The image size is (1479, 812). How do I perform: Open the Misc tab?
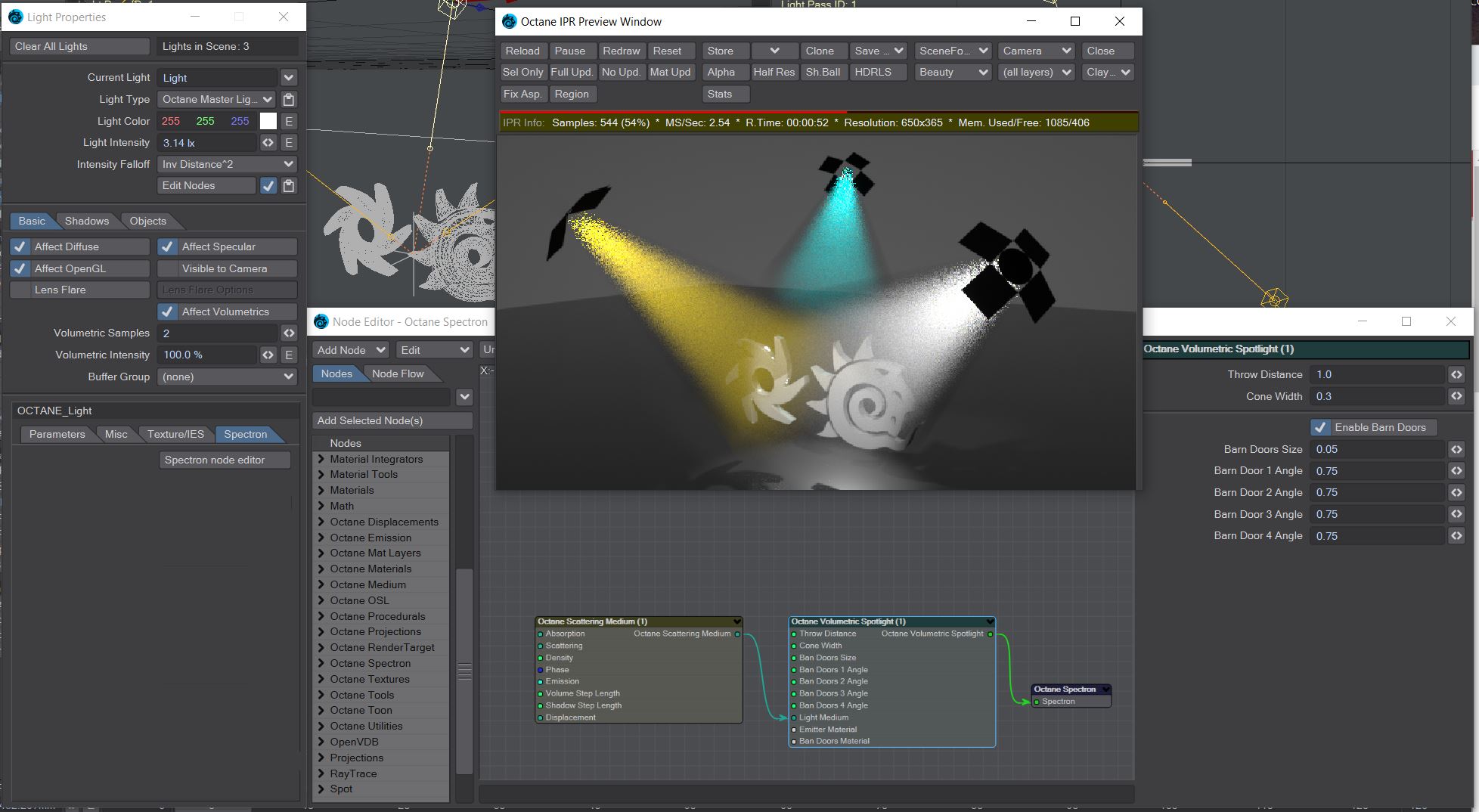click(116, 434)
